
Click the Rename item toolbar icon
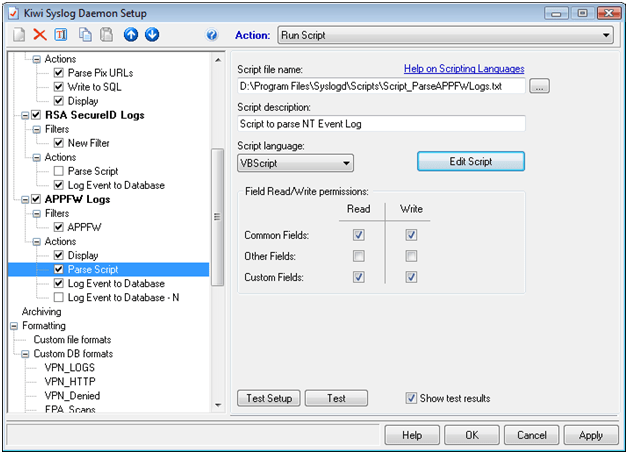coord(60,35)
